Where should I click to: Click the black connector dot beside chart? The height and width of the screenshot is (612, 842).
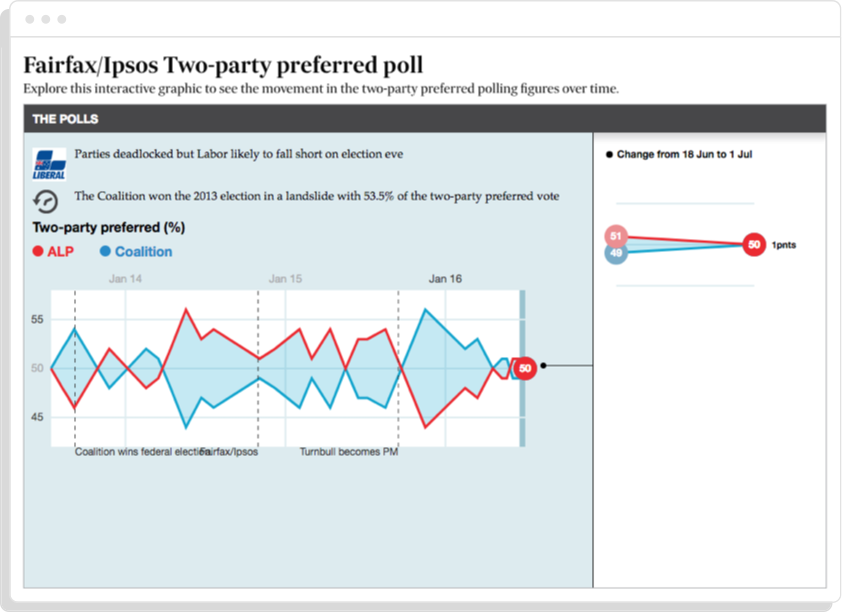tap(543, 366)
